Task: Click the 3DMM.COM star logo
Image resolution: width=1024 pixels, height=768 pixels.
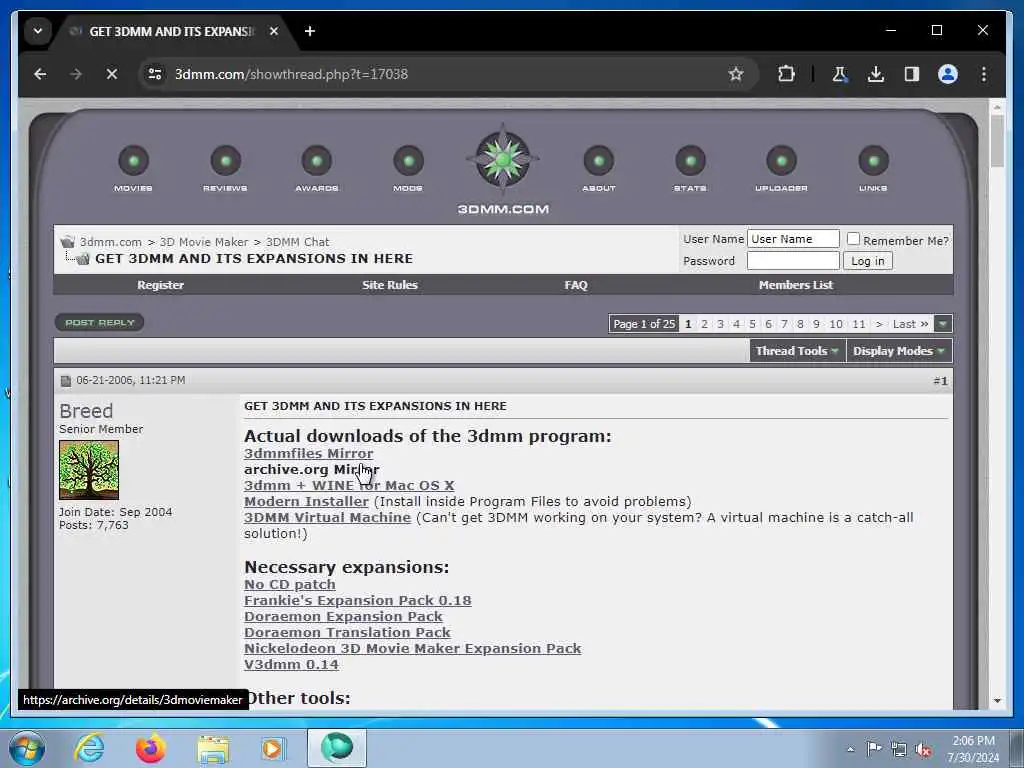Action: (x=503, y=159)
